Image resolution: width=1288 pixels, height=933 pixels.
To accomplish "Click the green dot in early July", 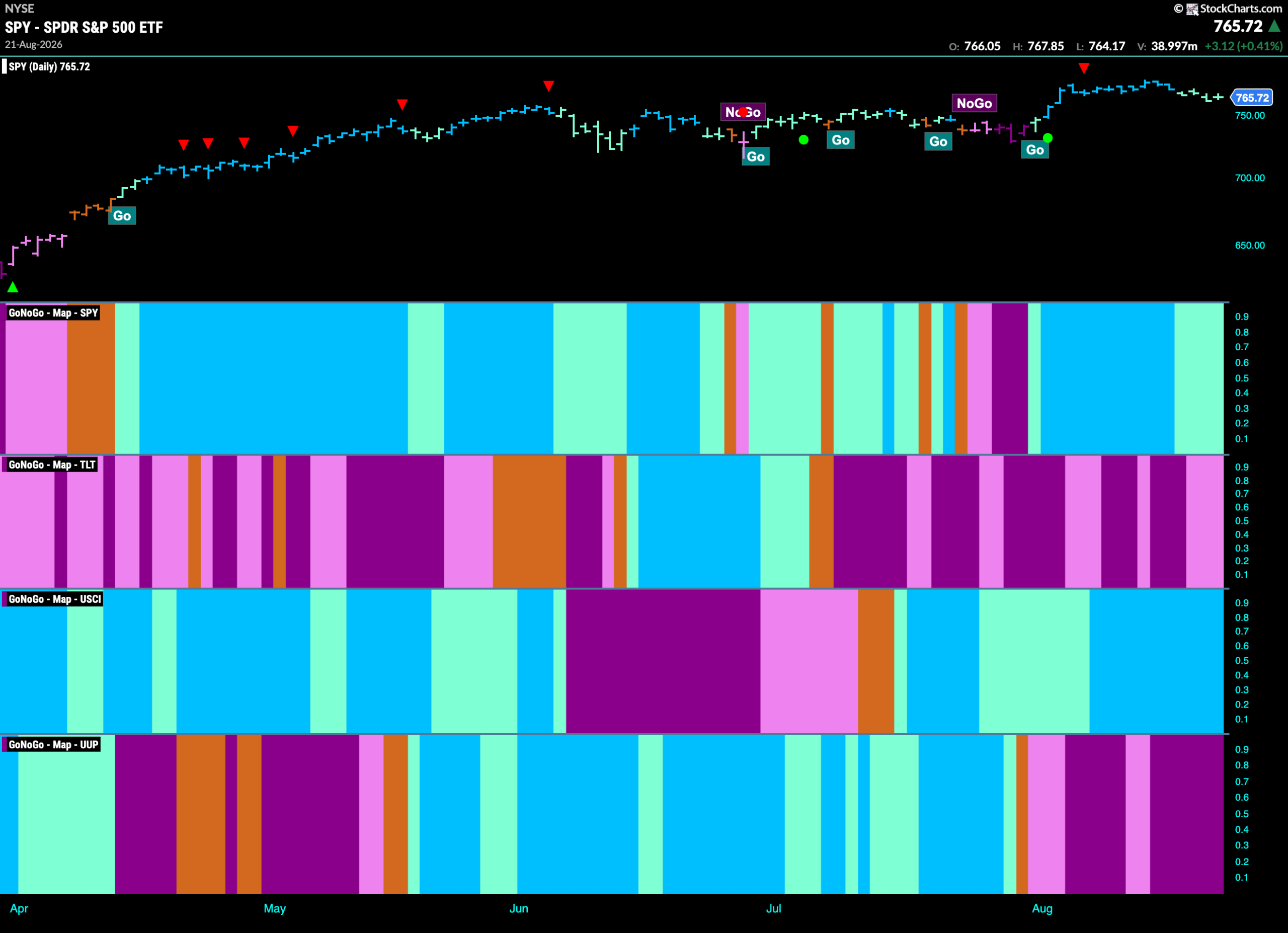I will click(x=803, y=140).
